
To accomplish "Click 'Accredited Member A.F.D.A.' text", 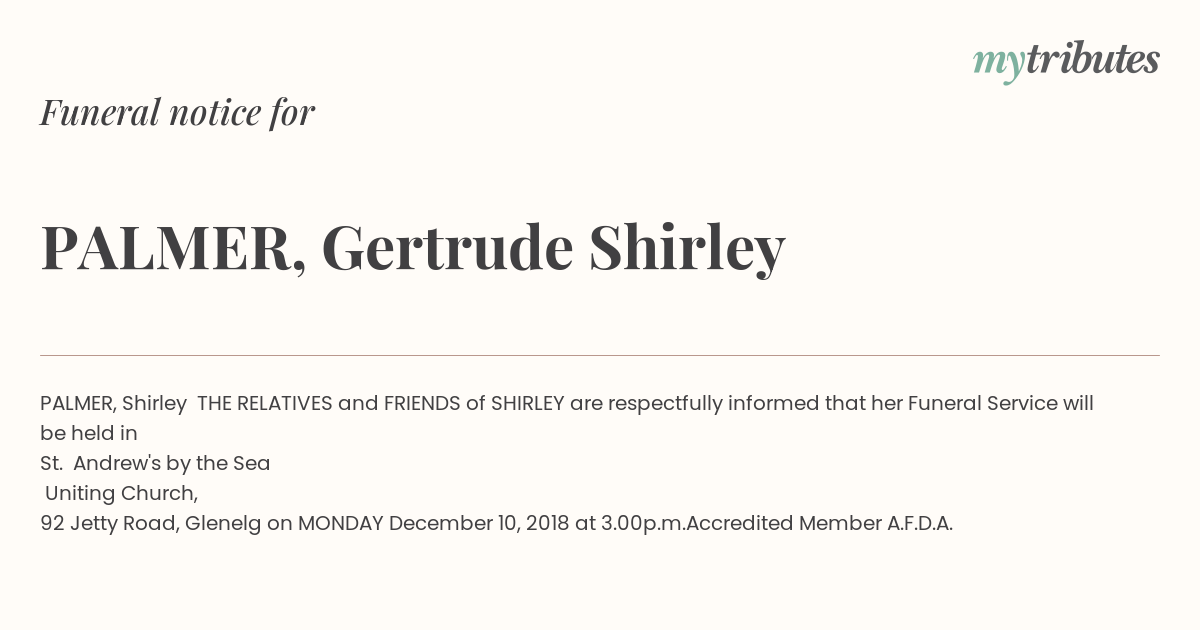I will (820, 524).
